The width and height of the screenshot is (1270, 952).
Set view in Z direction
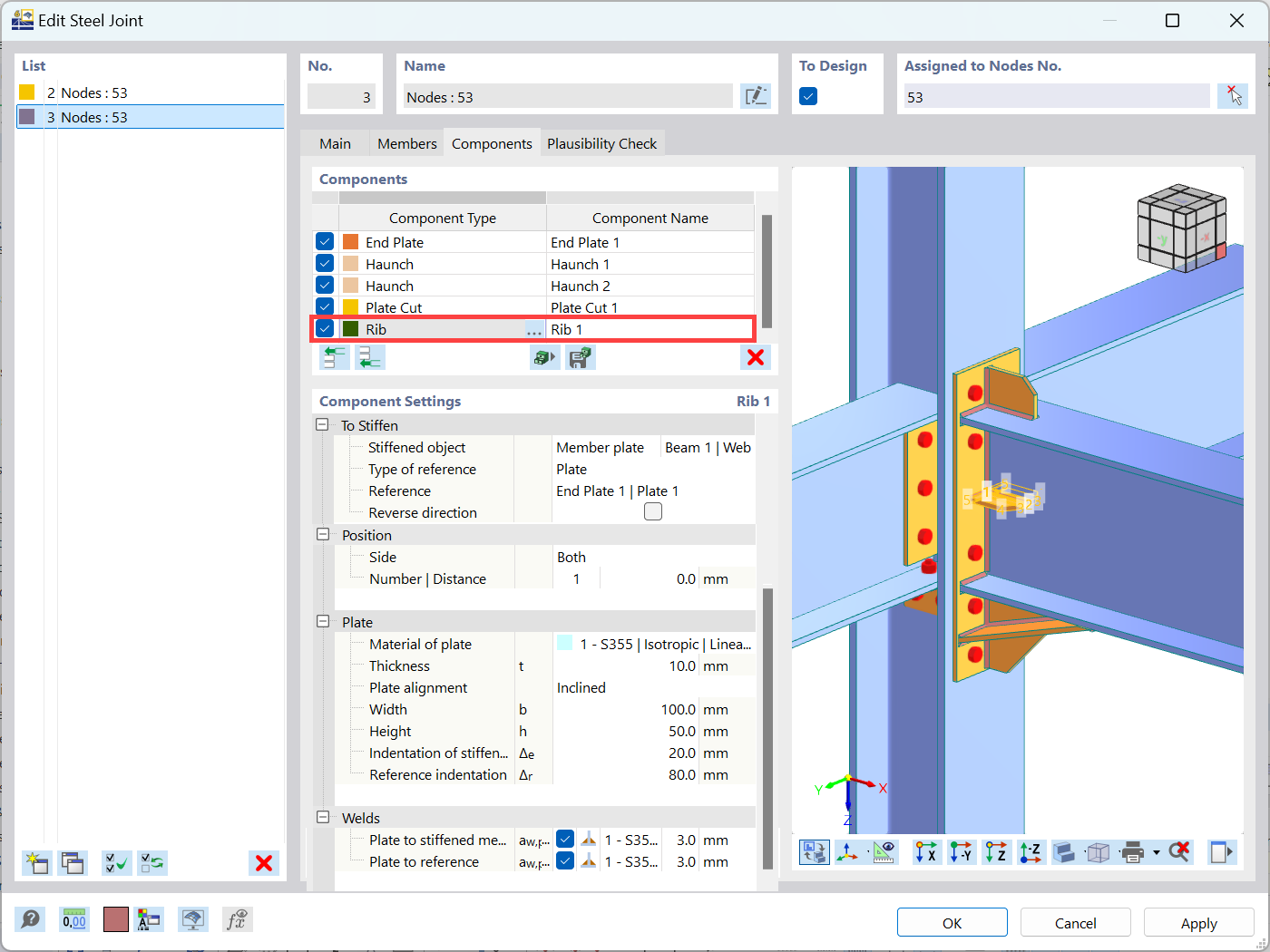(x=996, y=852)
